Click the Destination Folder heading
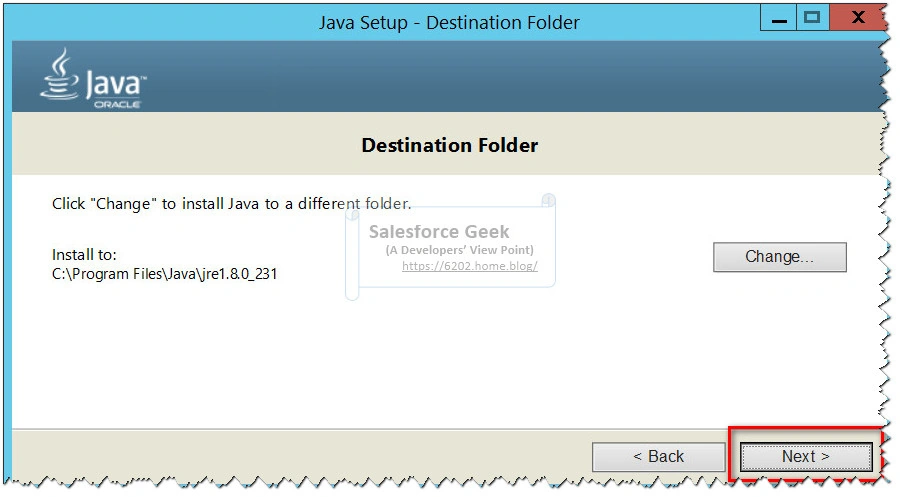The image size is (900, 497). click(x=450, y=145)
